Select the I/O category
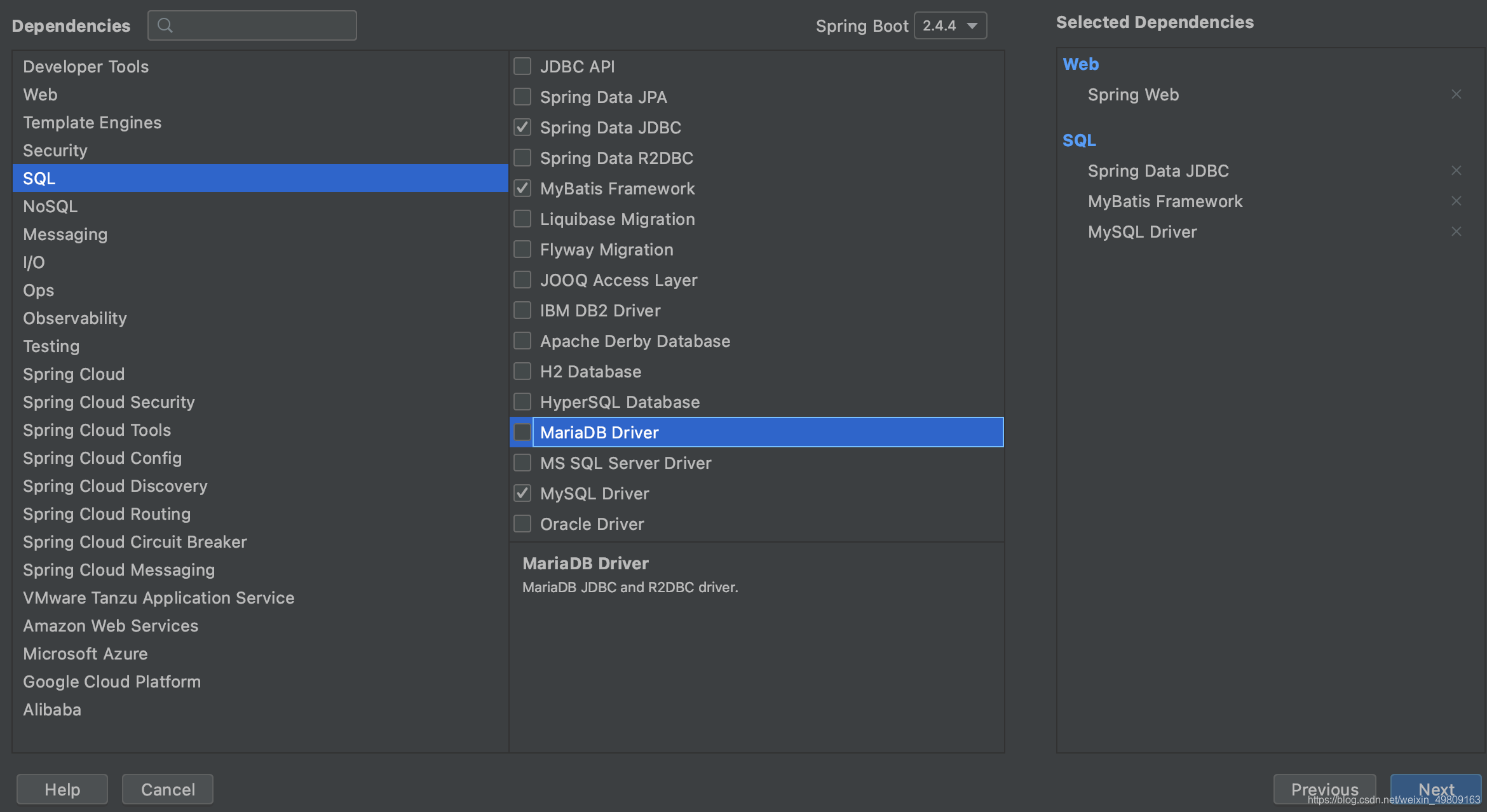Viewport: 1487px width, 812px height. click(261, 262)
